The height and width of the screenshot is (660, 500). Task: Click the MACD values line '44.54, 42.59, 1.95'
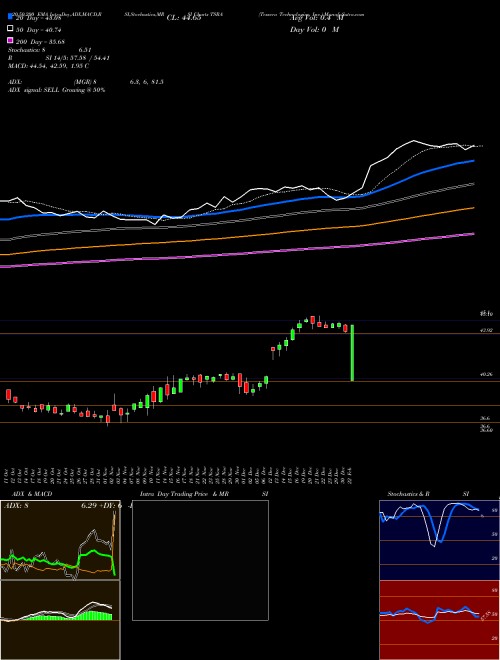coord(49,66)
